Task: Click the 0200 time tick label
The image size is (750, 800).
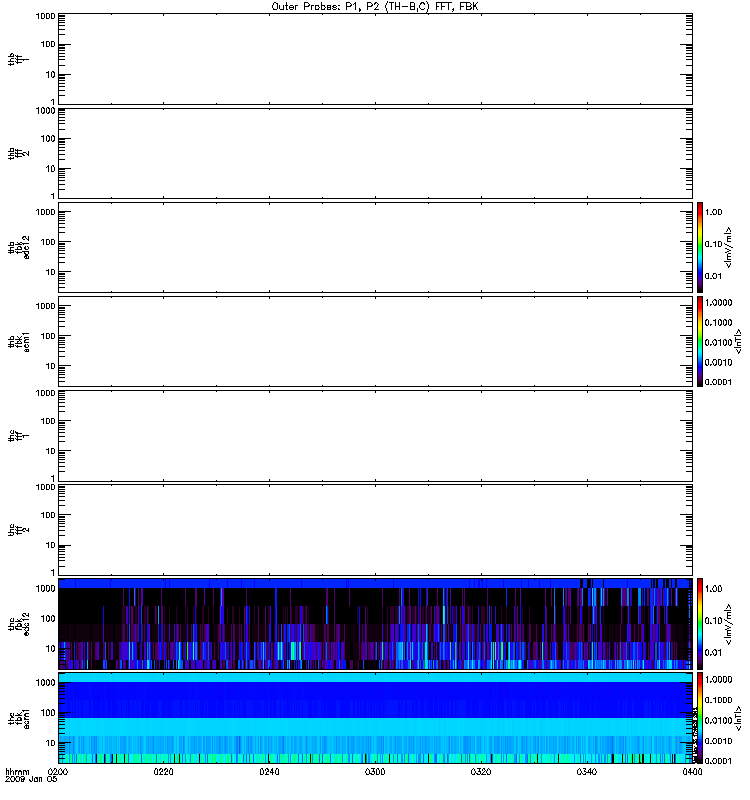Action: pyautogui.click(x=58, y=772)
